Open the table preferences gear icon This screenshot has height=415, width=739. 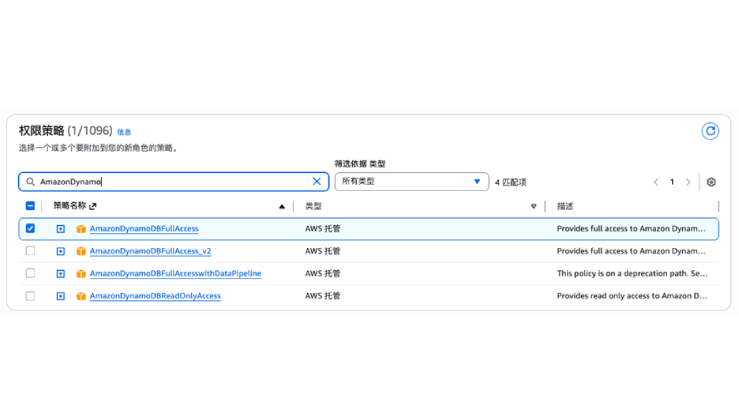point(711,182)
